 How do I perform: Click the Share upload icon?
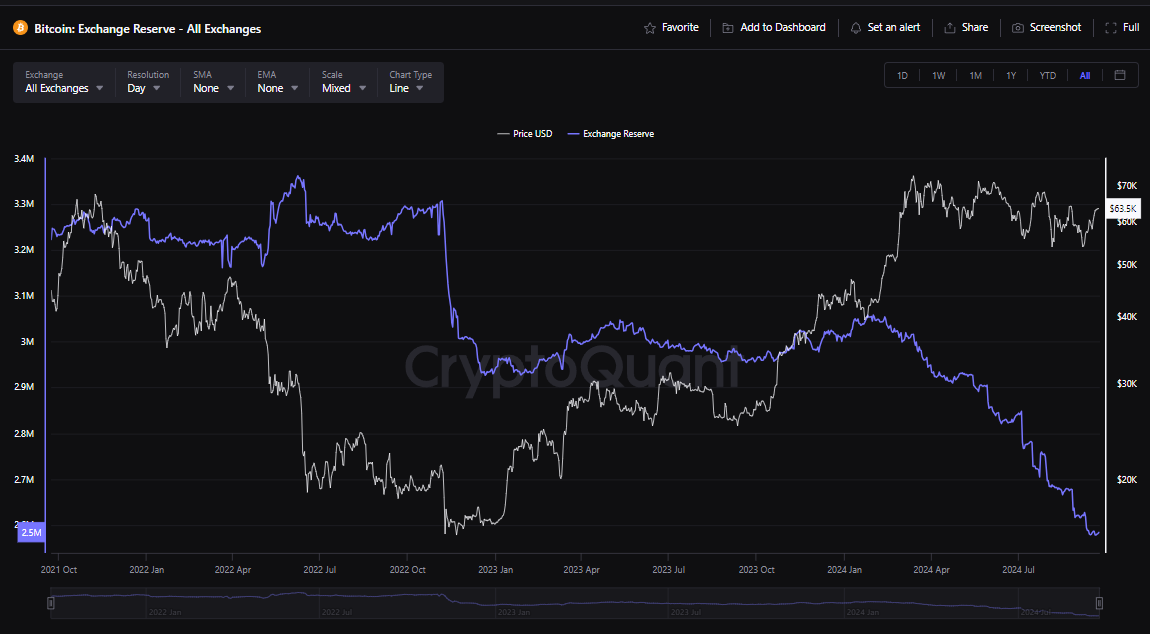click(949, 28)
